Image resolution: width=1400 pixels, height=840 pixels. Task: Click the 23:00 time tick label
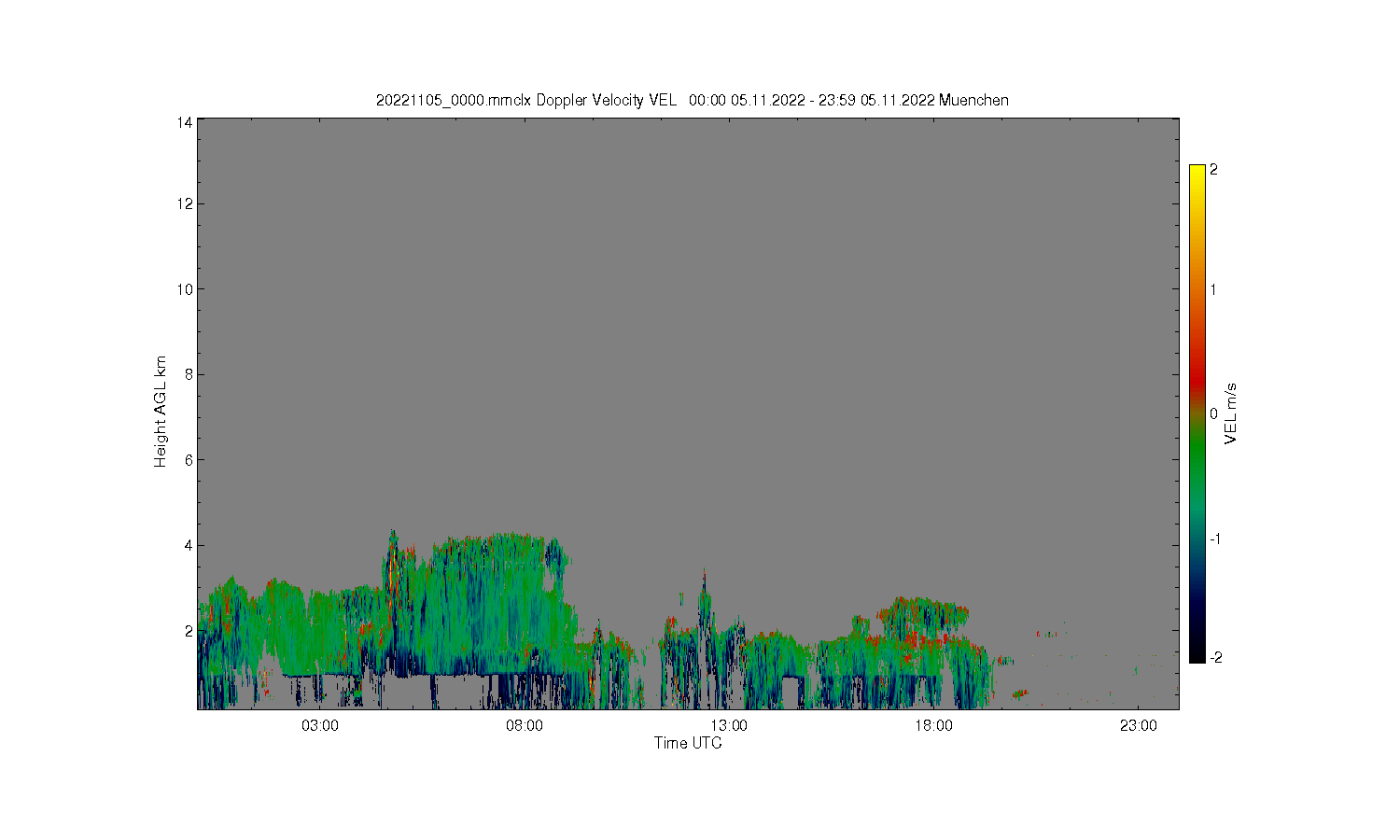[1138, 726]
